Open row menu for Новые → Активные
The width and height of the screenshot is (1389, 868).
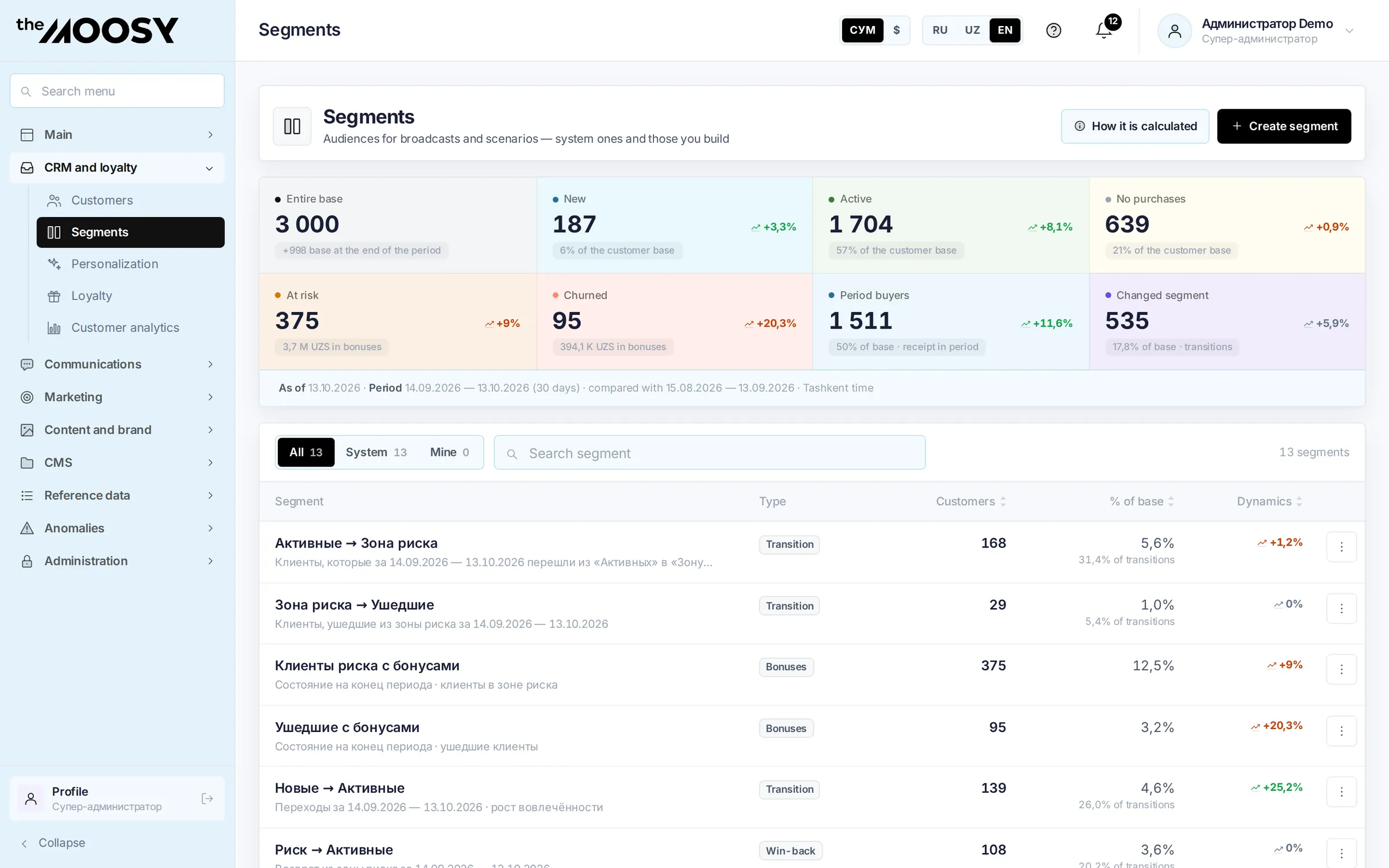tap(1342, 792)
